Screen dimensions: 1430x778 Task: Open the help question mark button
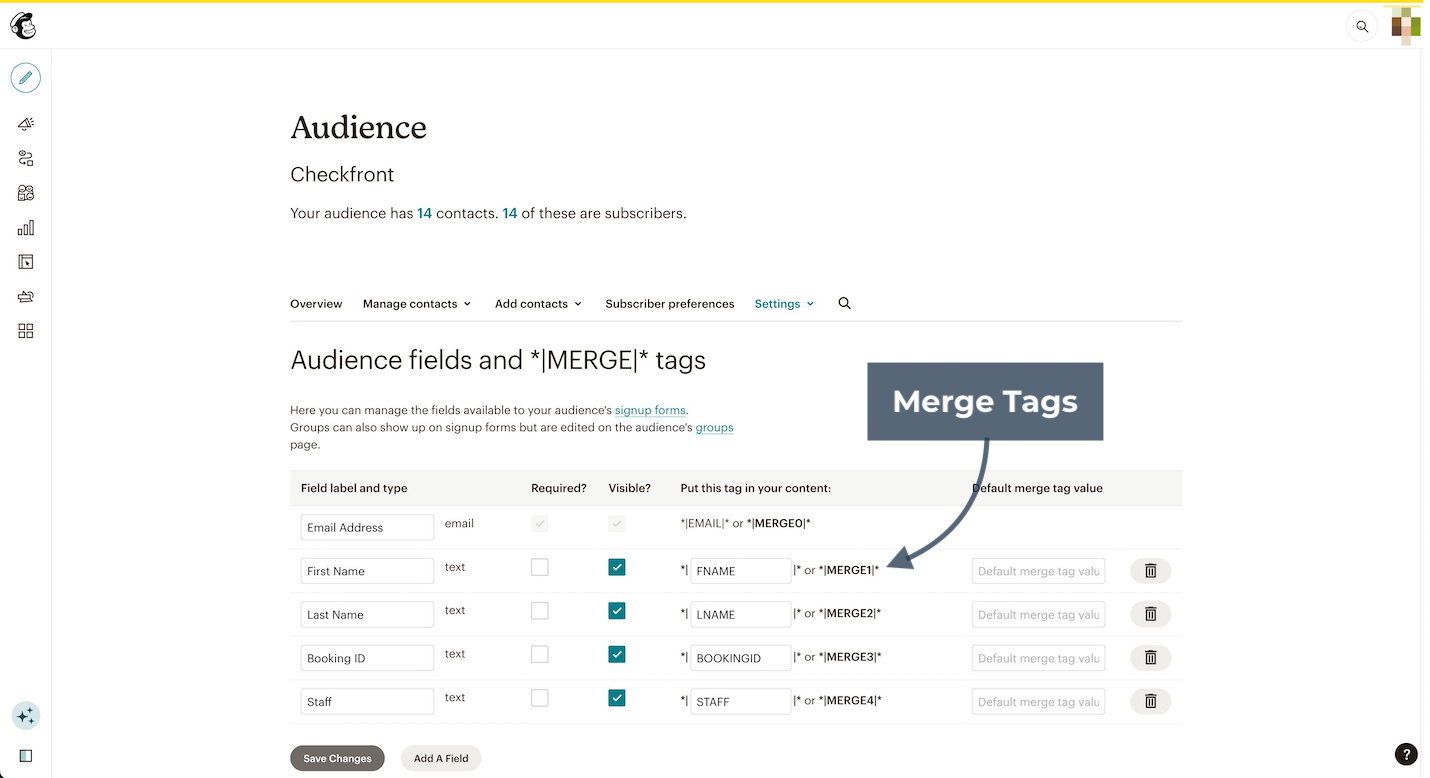tap(1405, 754)
